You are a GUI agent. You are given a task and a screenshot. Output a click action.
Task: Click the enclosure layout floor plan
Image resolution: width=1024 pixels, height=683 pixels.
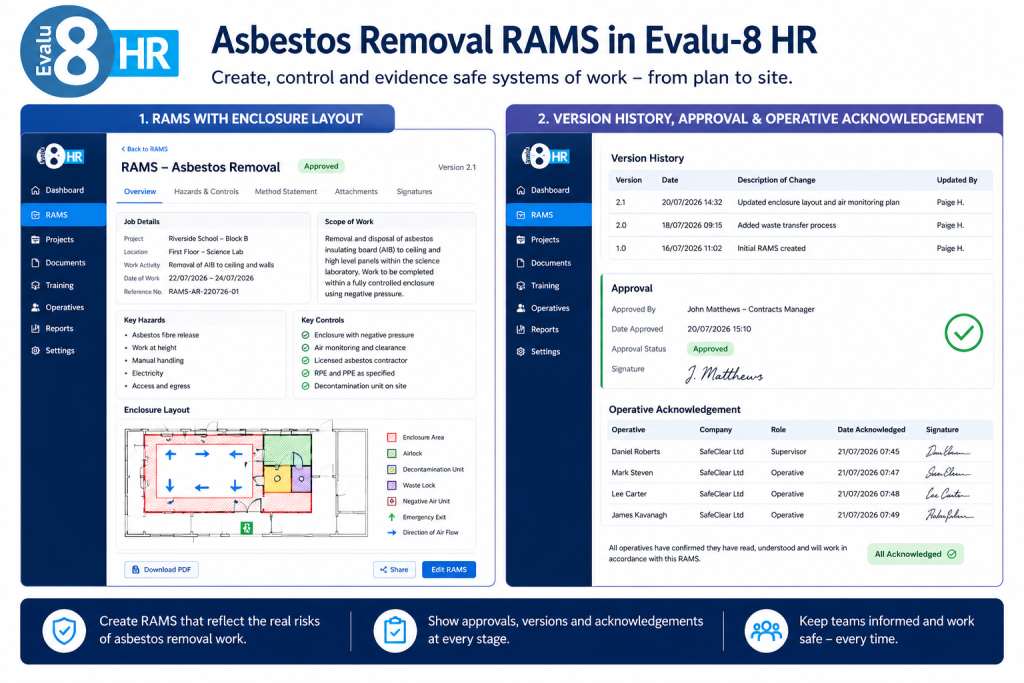246,482
